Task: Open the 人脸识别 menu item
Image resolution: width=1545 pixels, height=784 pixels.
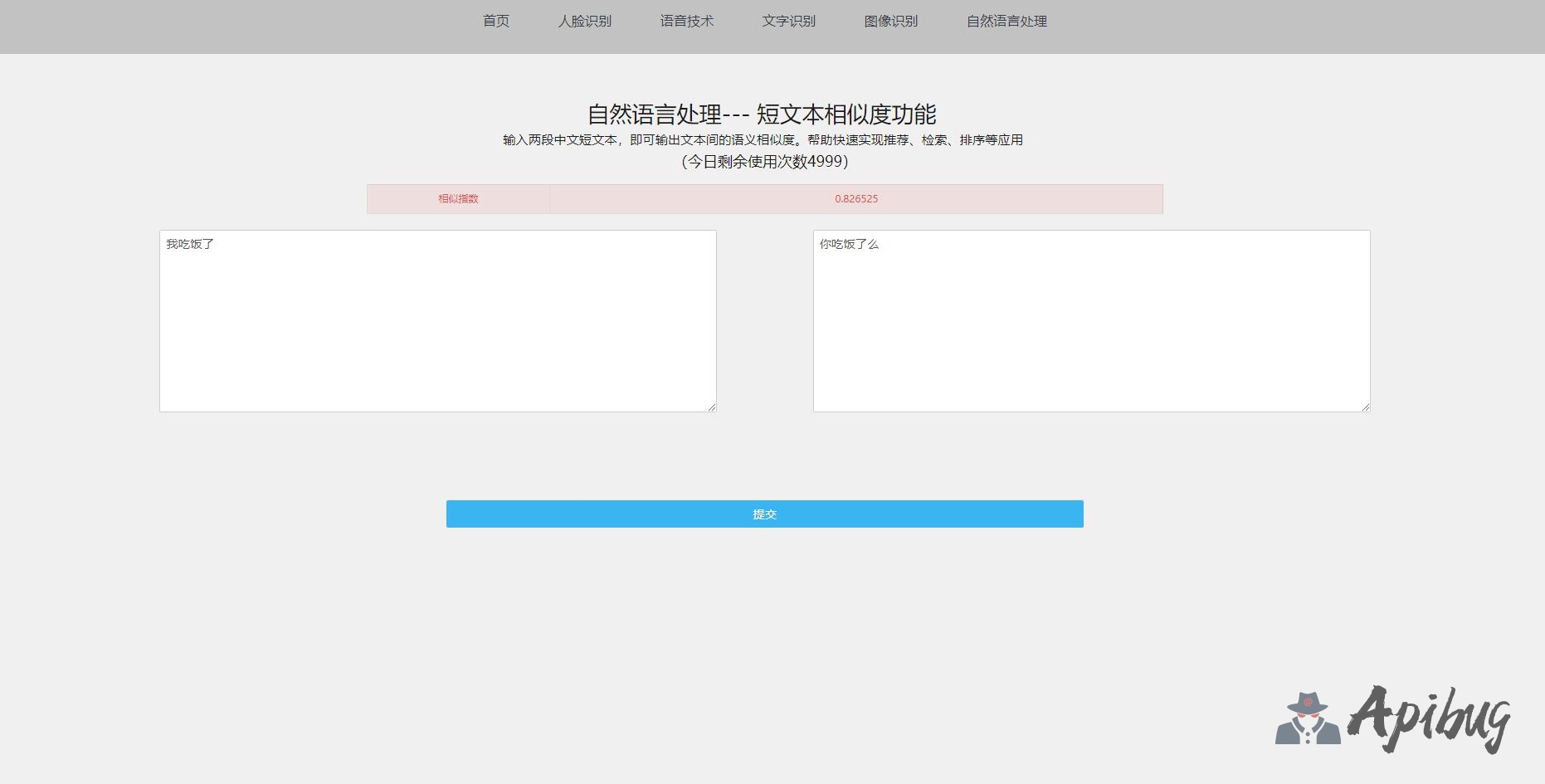Action: click(585, 22)
